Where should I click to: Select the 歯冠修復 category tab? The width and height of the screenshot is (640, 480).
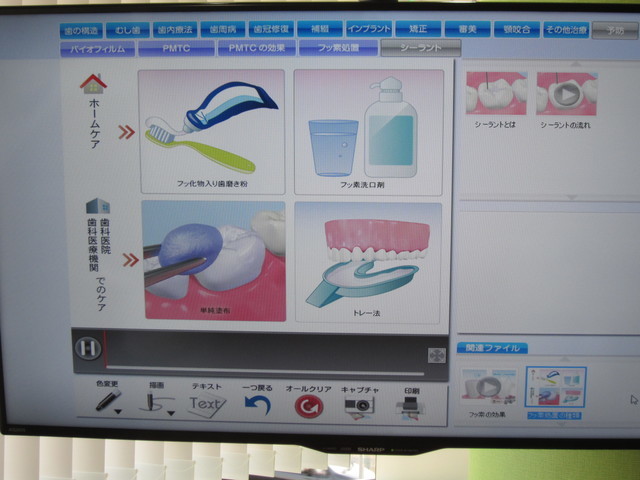pos(271,29)
